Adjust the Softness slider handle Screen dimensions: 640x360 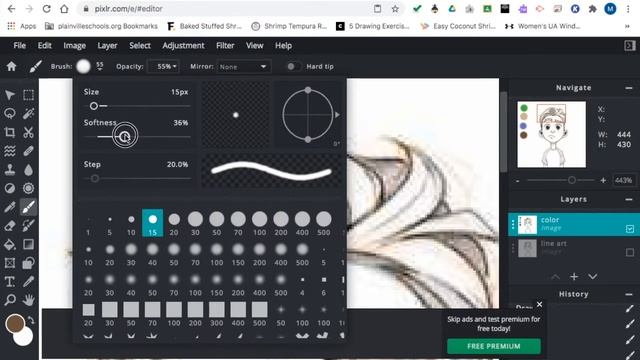coord(124,136)
